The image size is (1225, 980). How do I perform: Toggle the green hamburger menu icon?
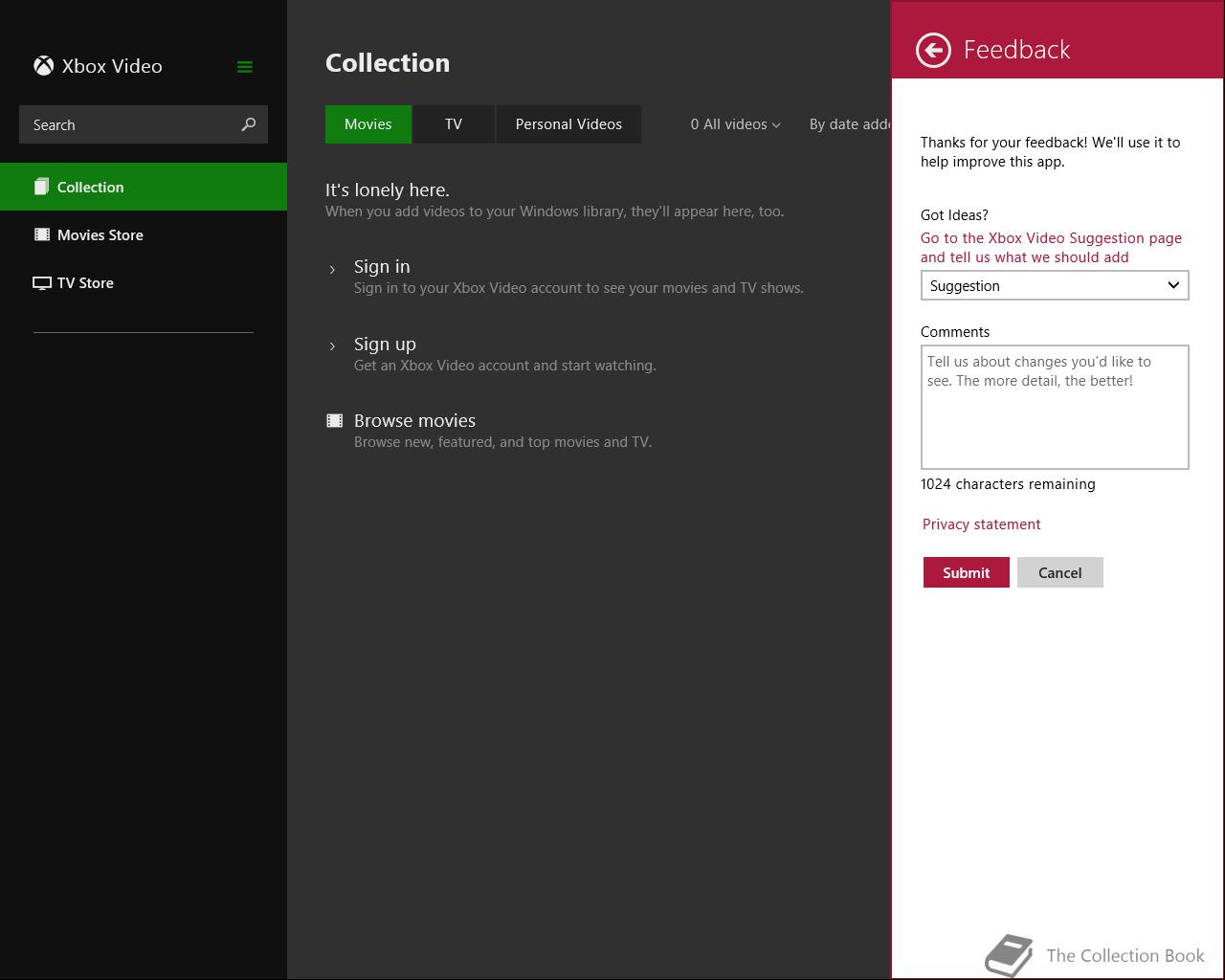[x=245, y=67]
